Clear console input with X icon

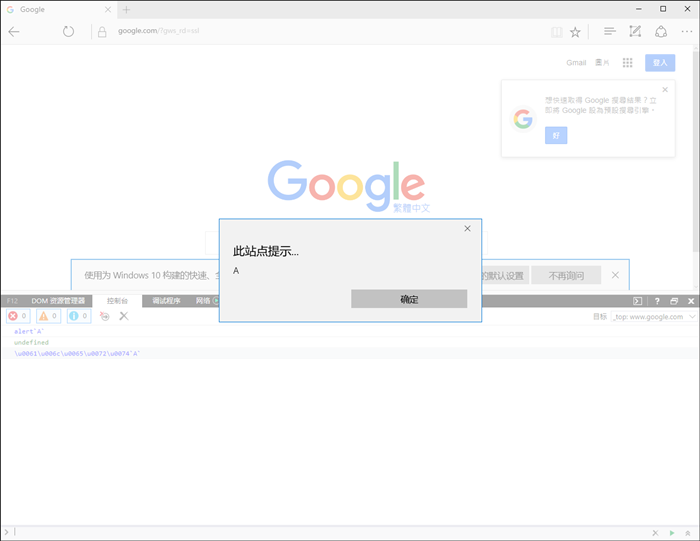click(x=655, y=533)
